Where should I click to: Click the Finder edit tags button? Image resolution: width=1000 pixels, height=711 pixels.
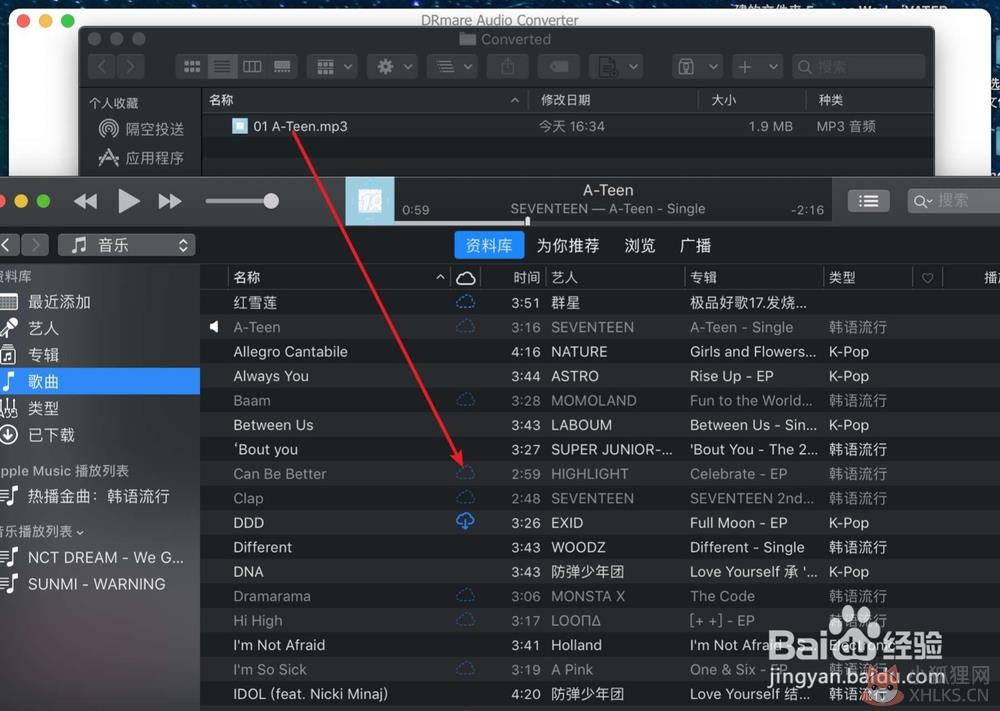[559, 66]
